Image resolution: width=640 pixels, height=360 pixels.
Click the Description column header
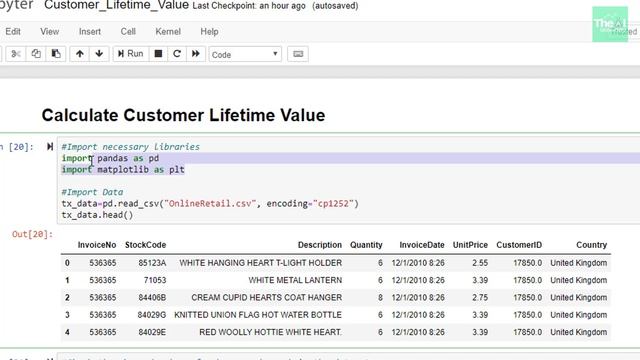tap(320, 245)
